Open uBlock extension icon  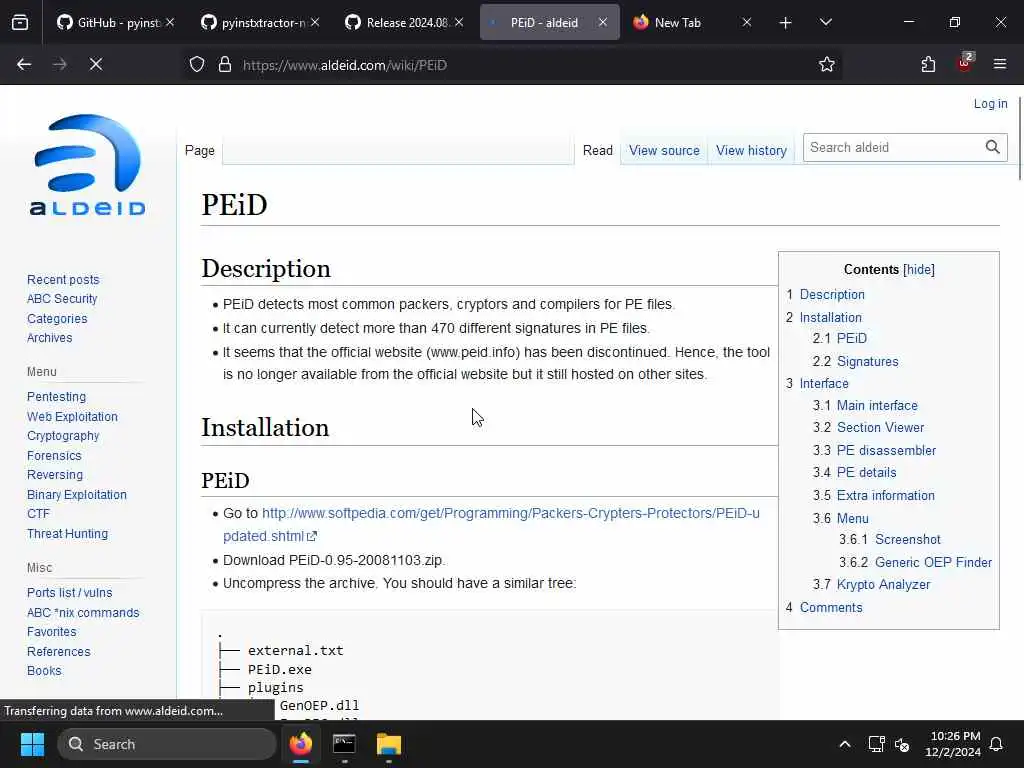[x=965, y=63]
